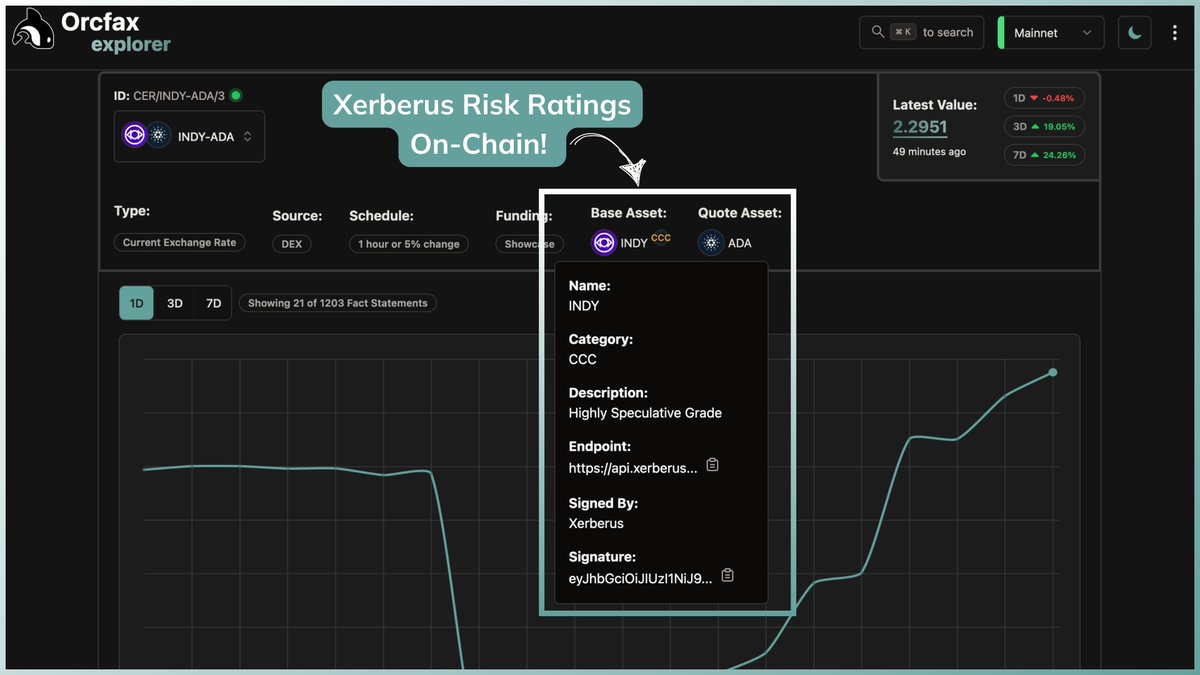This screenshot has width=1200, height=675.
Task: Click the Signed By Xerberus value
Action: 596,523
